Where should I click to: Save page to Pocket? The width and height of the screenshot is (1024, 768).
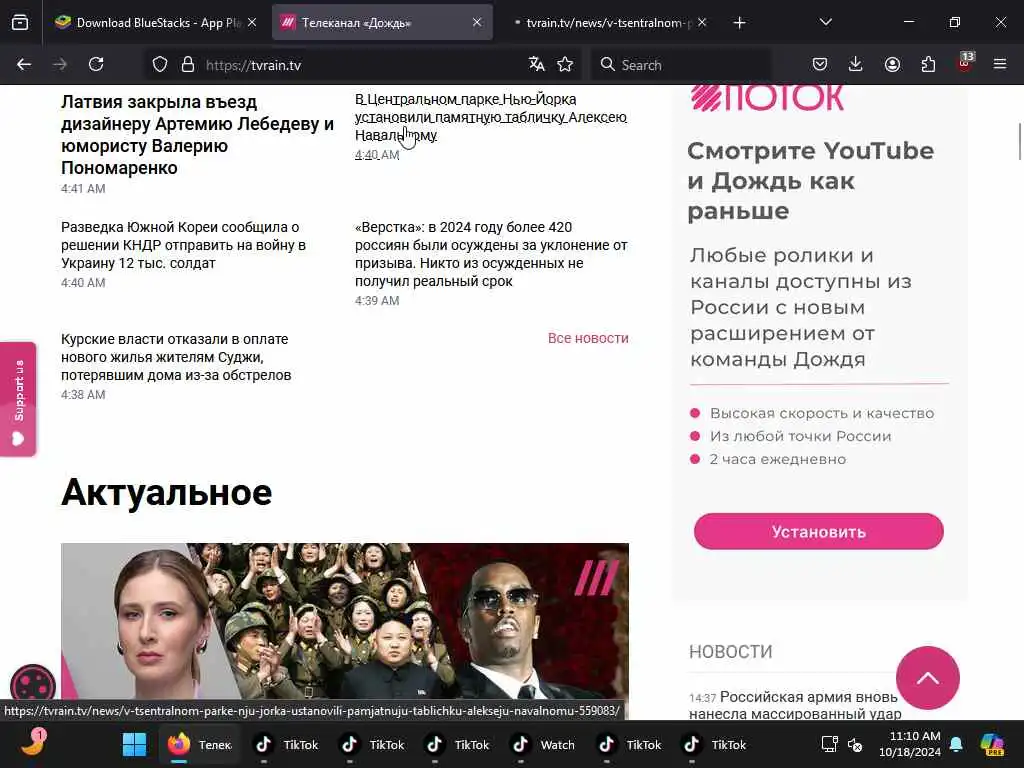(x=820, y=64)
